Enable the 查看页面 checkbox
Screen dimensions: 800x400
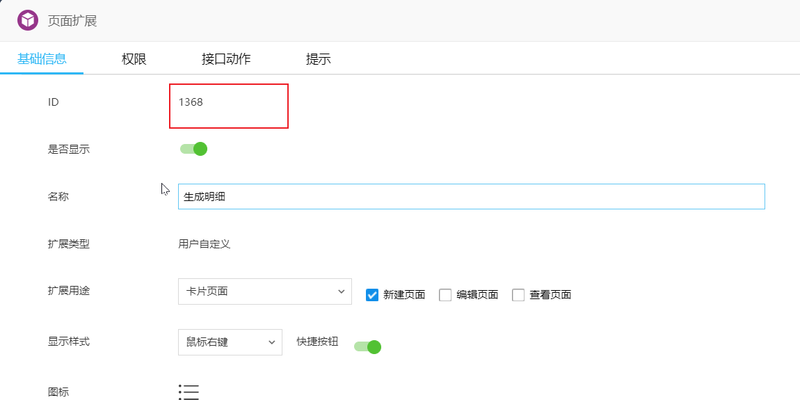tap(518, 295)
